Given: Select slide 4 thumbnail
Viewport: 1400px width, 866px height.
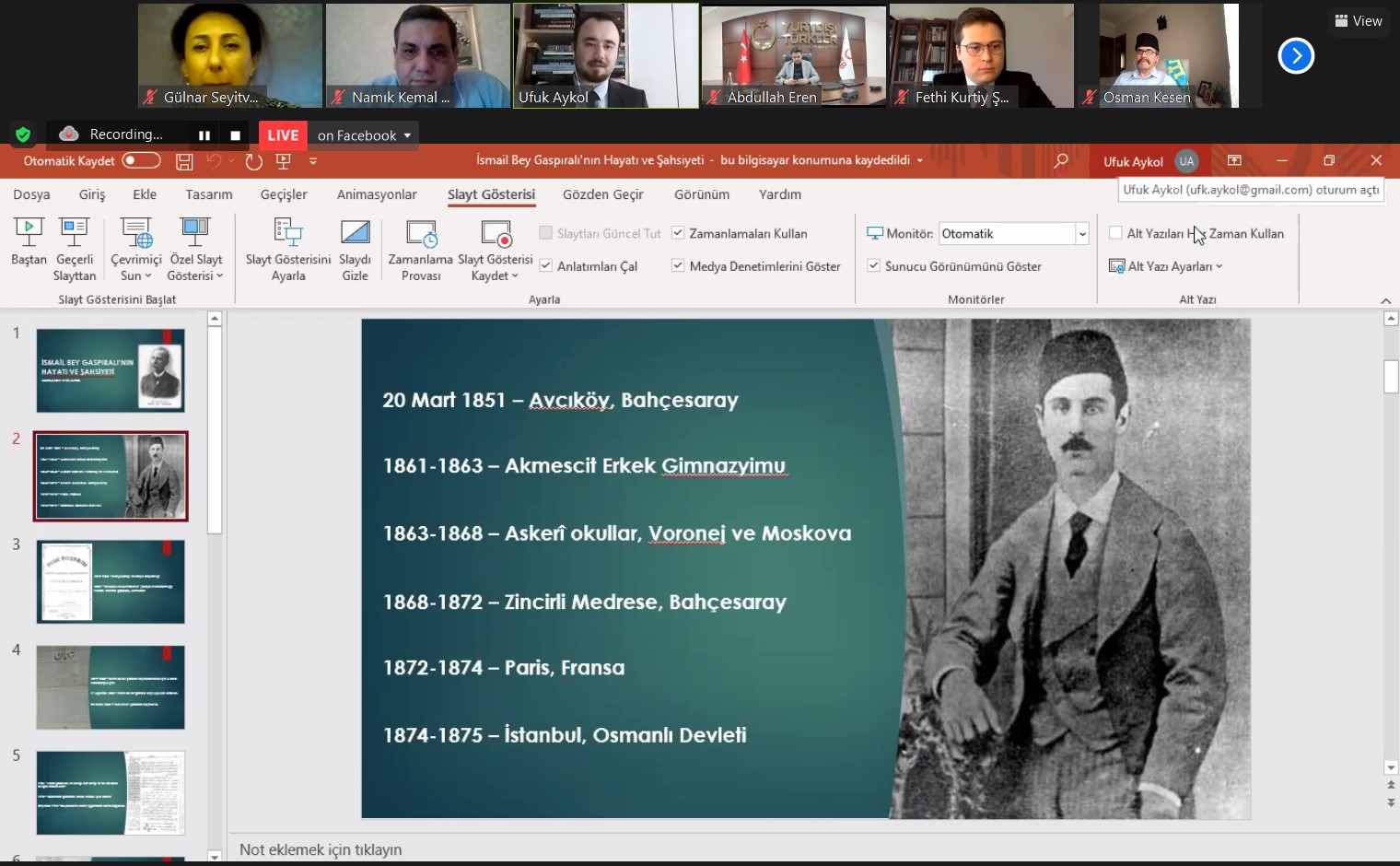Looking at the screenshot, I should (x=111, y=687).
